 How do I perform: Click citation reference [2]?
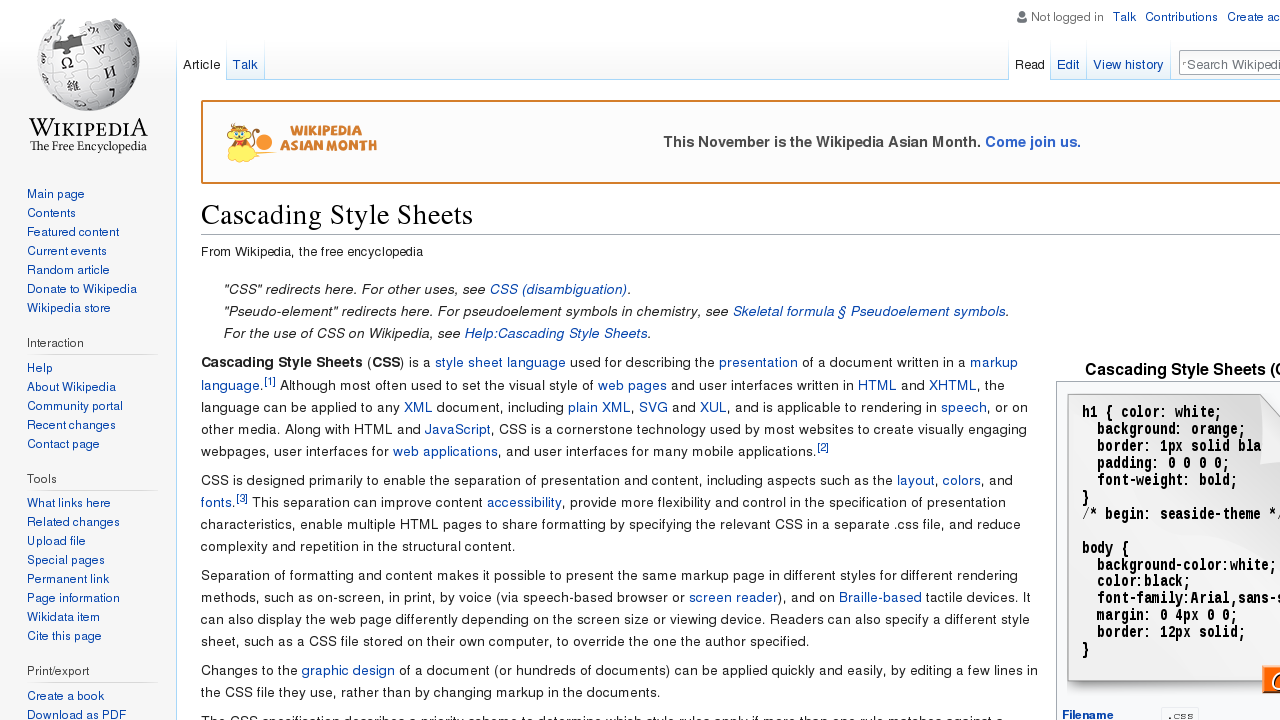tap(823, 447)
